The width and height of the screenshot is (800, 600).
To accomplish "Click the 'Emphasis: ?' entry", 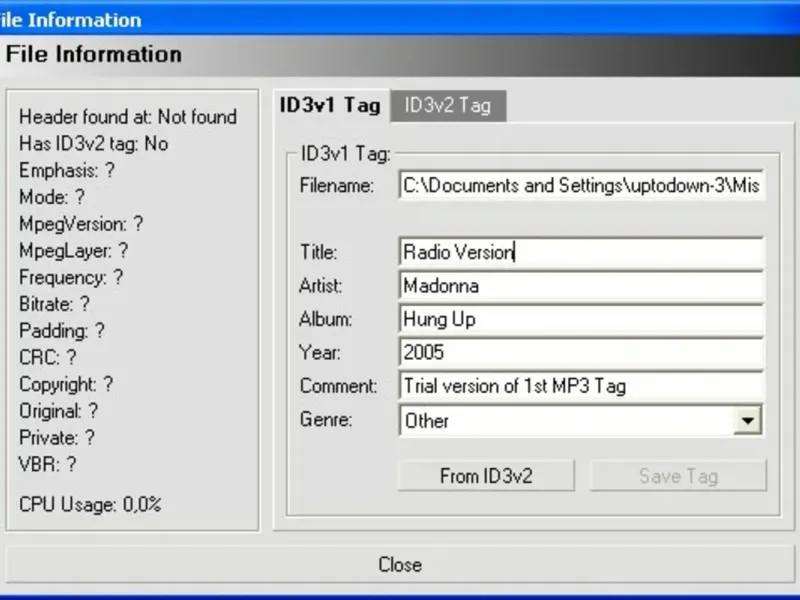I will pos(67,170).
